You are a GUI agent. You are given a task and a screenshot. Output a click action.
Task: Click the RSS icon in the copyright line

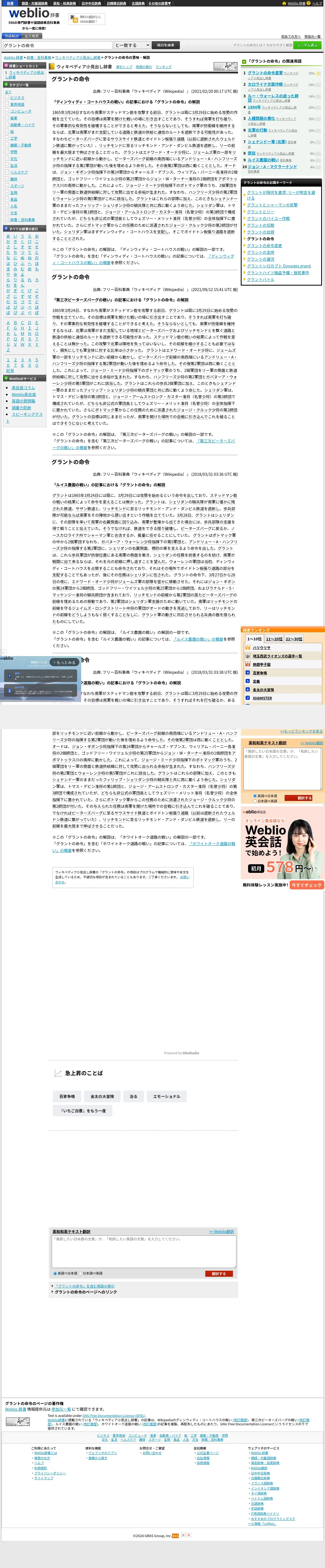[x=175, y=1535]
